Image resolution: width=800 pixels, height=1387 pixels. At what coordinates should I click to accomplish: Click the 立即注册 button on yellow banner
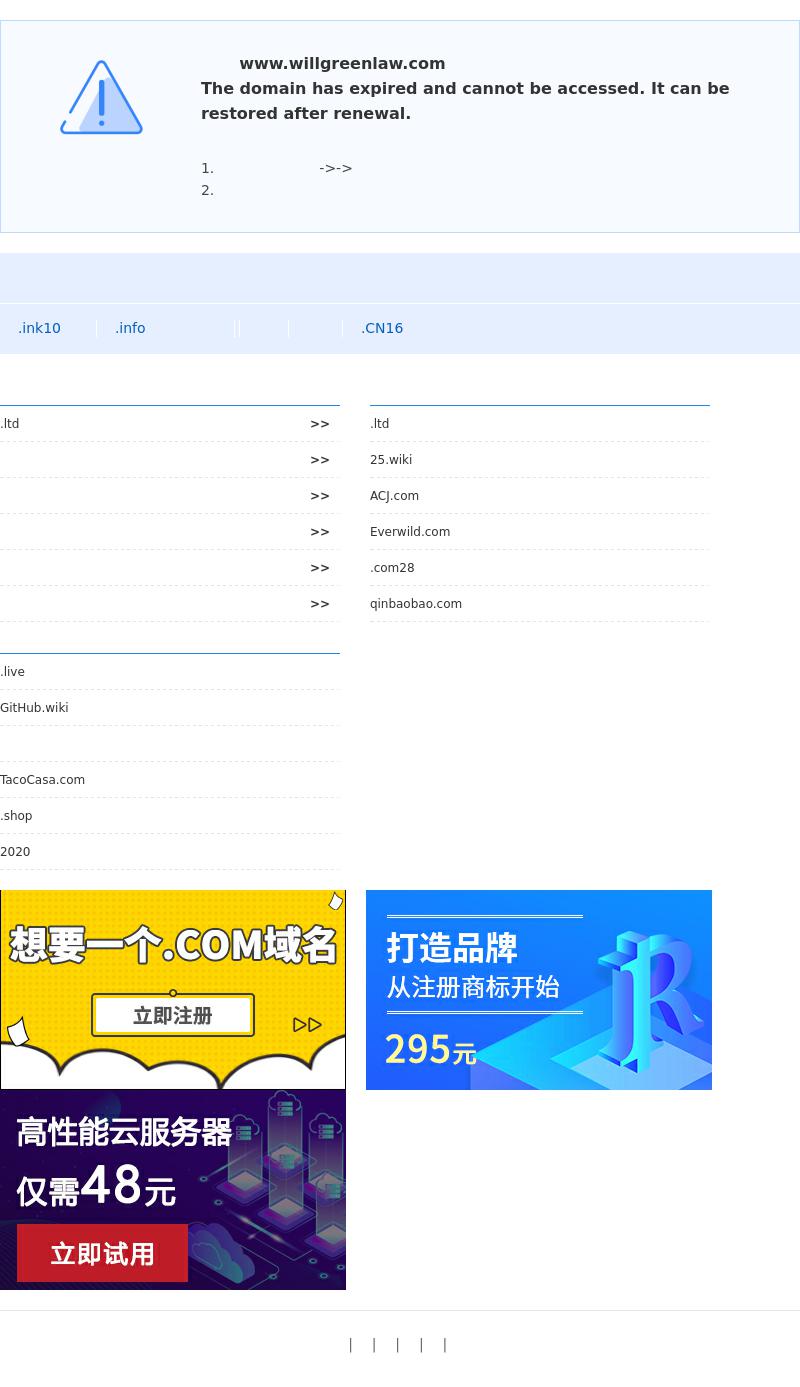click(172, 1015)
